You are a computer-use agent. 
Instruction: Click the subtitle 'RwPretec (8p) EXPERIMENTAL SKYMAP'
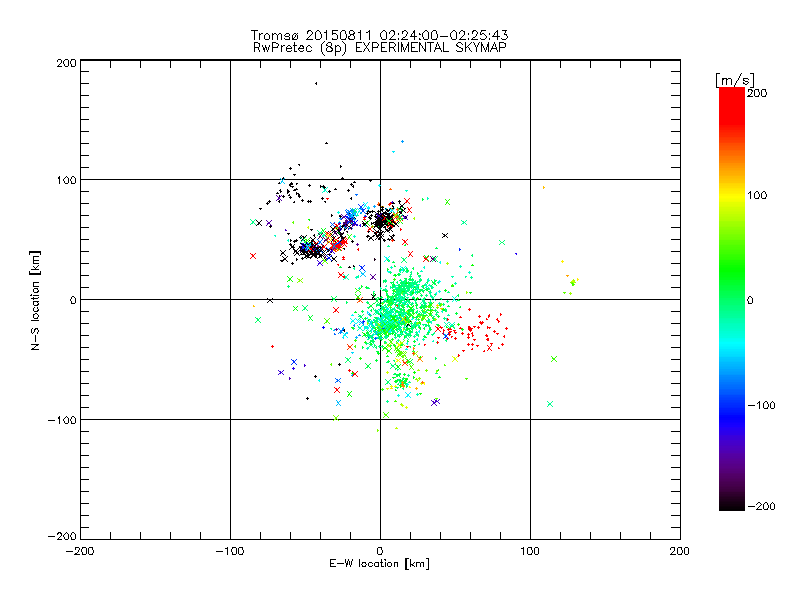point(379,47)
